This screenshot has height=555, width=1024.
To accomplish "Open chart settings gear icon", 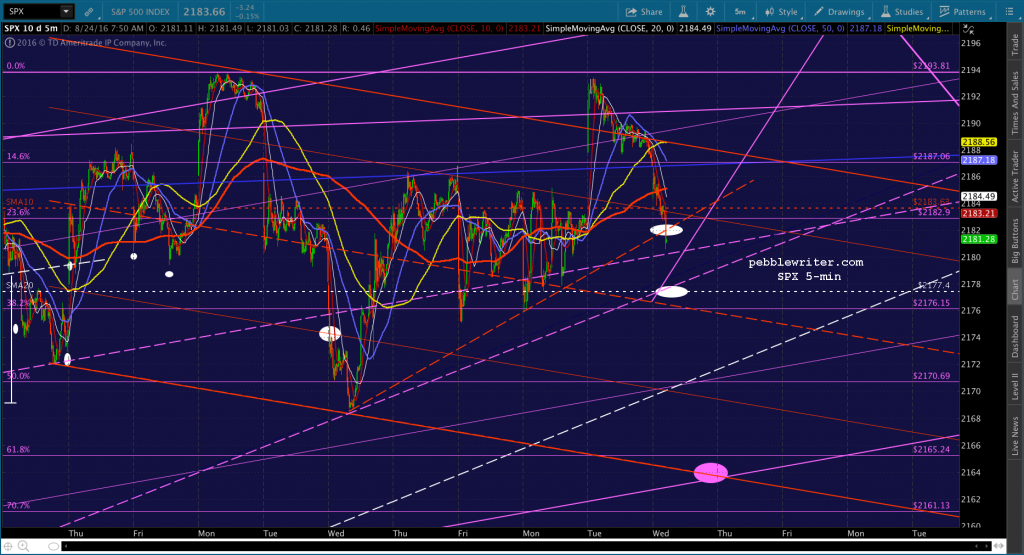I will pos(711,12).
